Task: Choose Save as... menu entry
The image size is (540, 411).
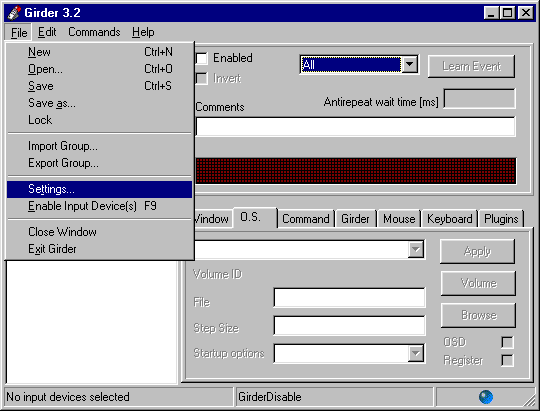Action: [x=100, y=103]
